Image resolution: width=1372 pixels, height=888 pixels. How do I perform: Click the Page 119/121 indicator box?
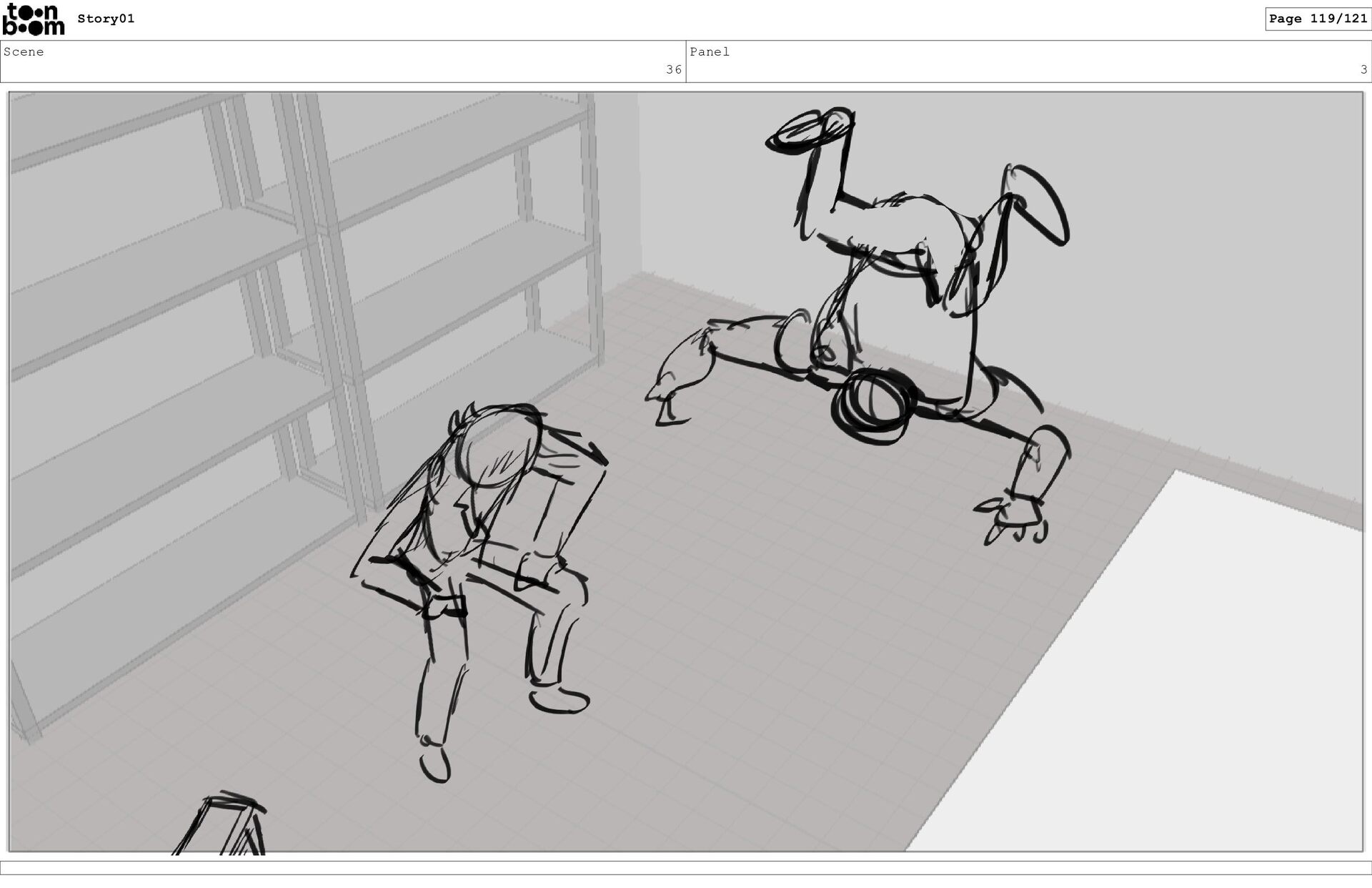[x=1317, y=19]
